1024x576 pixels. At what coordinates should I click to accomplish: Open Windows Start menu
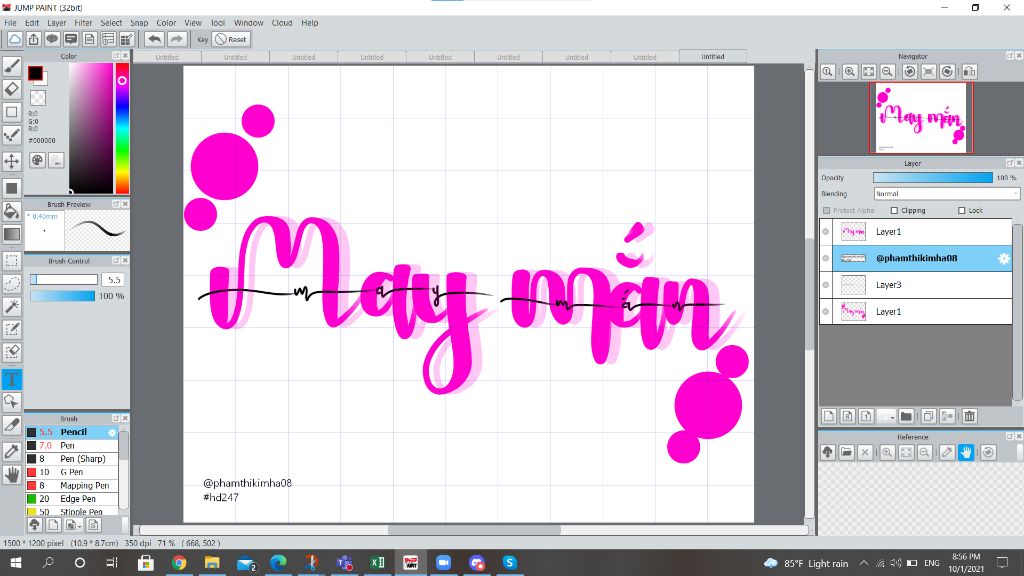point(16,562)
